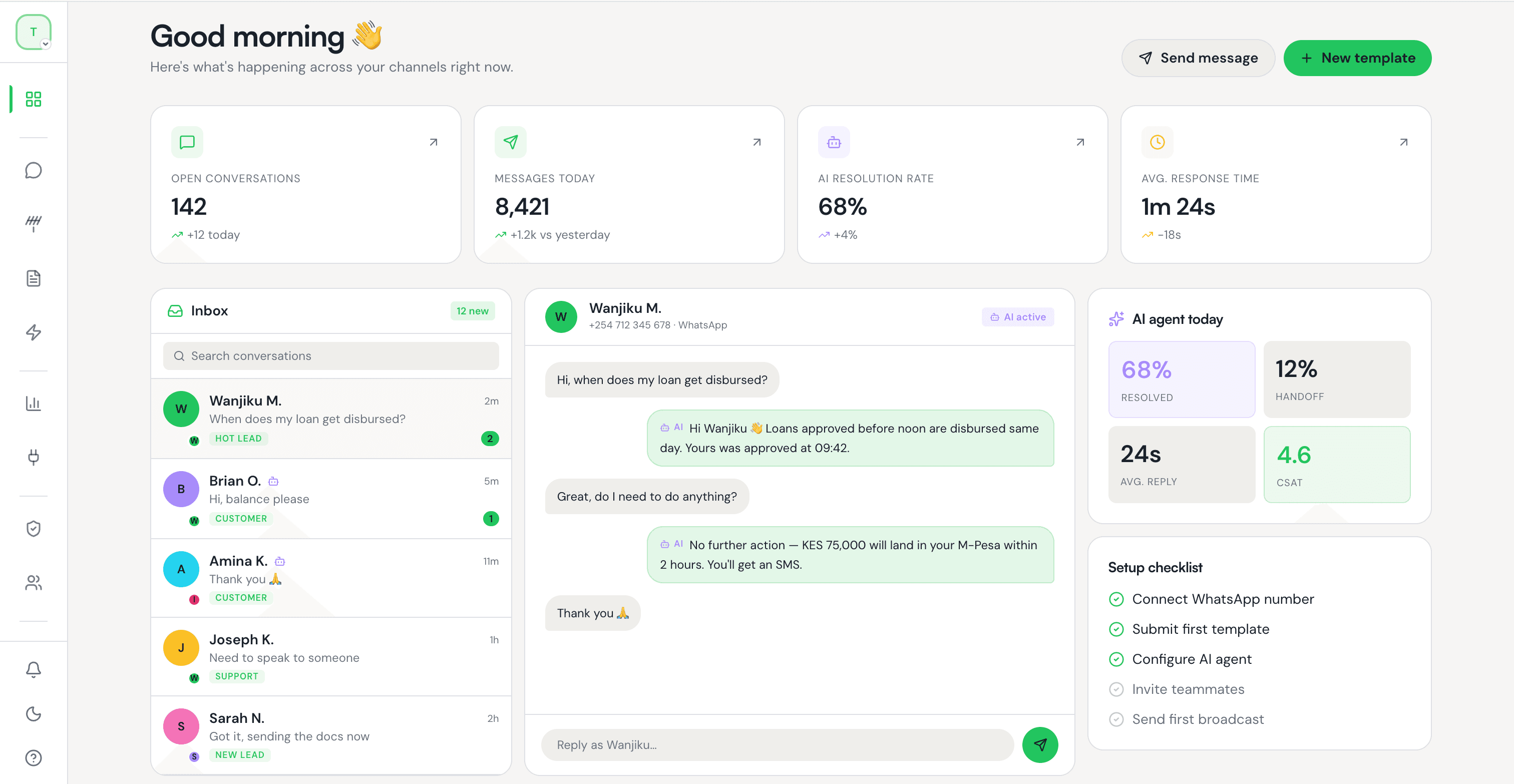Open the automations lightning bolt icon

pyautogui.click(x=34, y=332)
